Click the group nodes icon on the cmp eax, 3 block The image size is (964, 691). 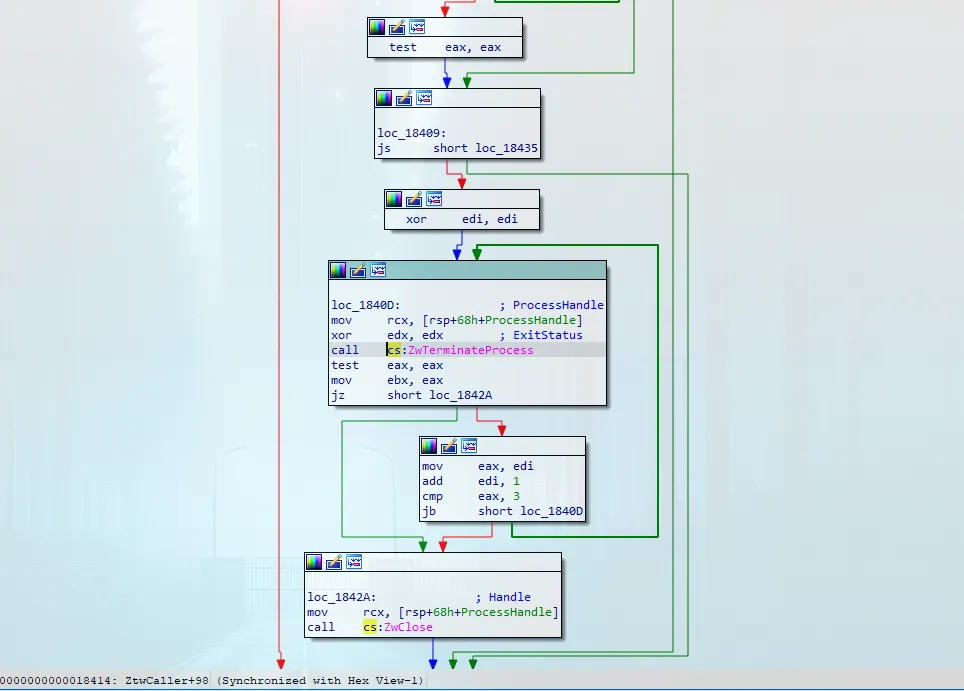coord(469,446)
